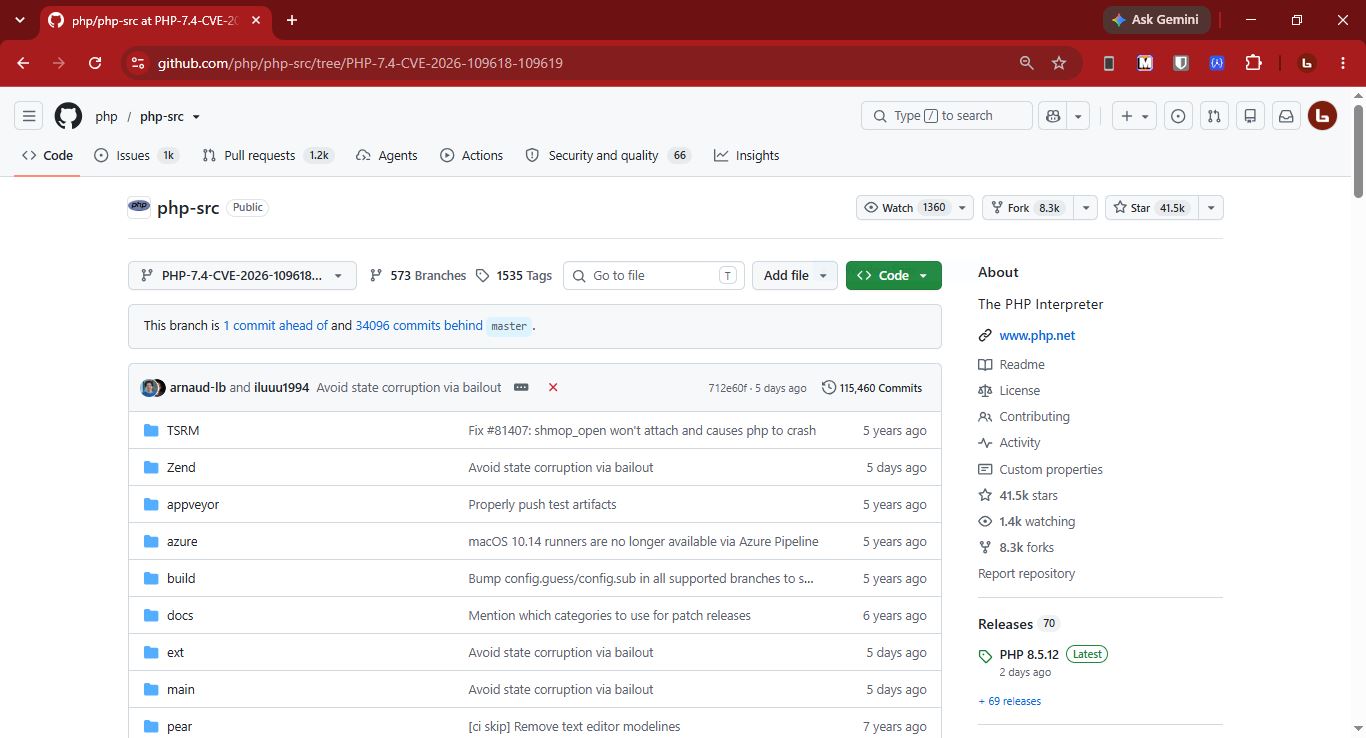
Task: Expand the green Code dropdown button
Action: [x=894, y=275]
